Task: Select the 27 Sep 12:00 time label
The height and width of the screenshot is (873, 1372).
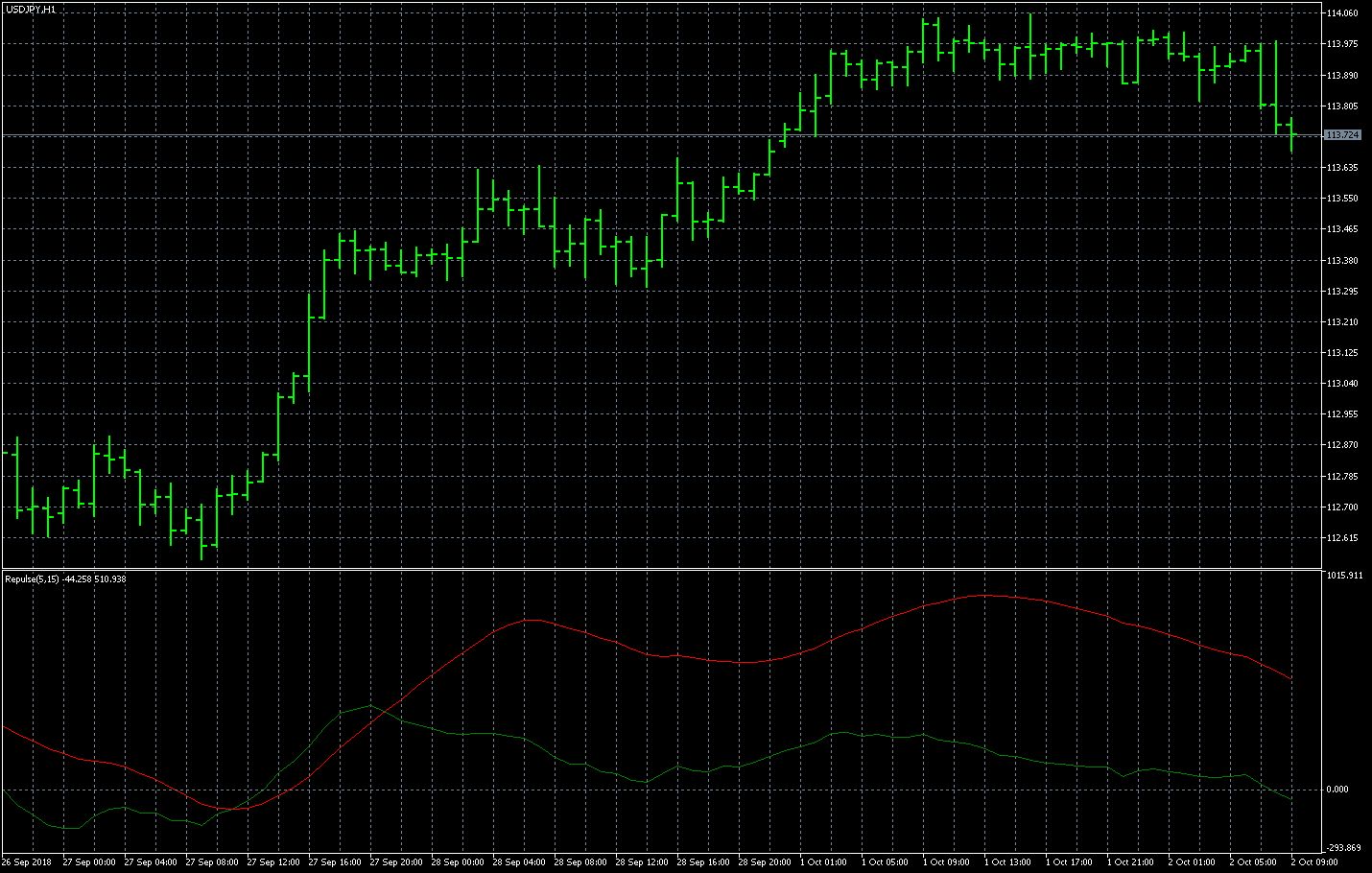Action: click(273, 862)
